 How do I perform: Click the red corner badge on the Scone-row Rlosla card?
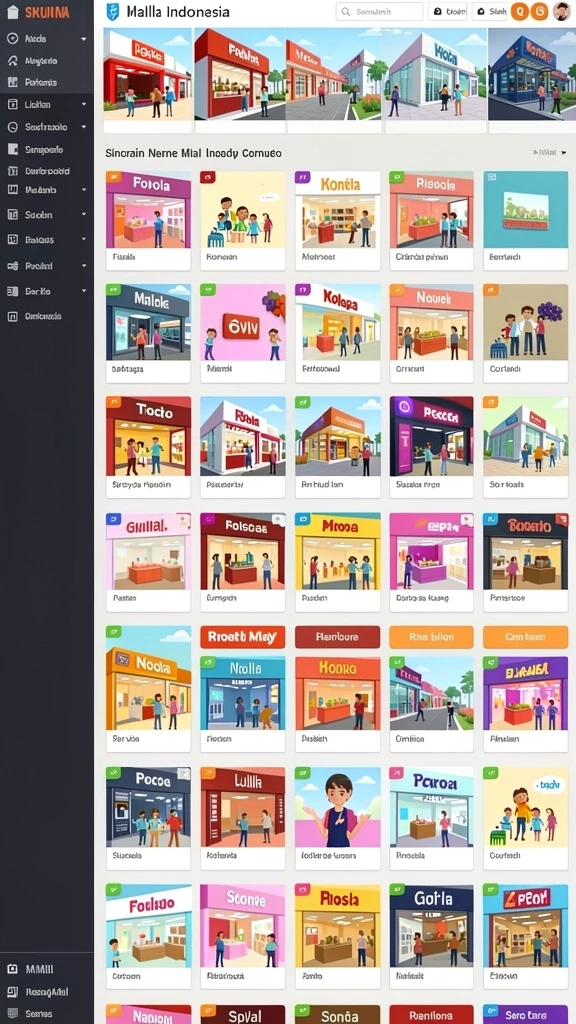tap(301, 889)
